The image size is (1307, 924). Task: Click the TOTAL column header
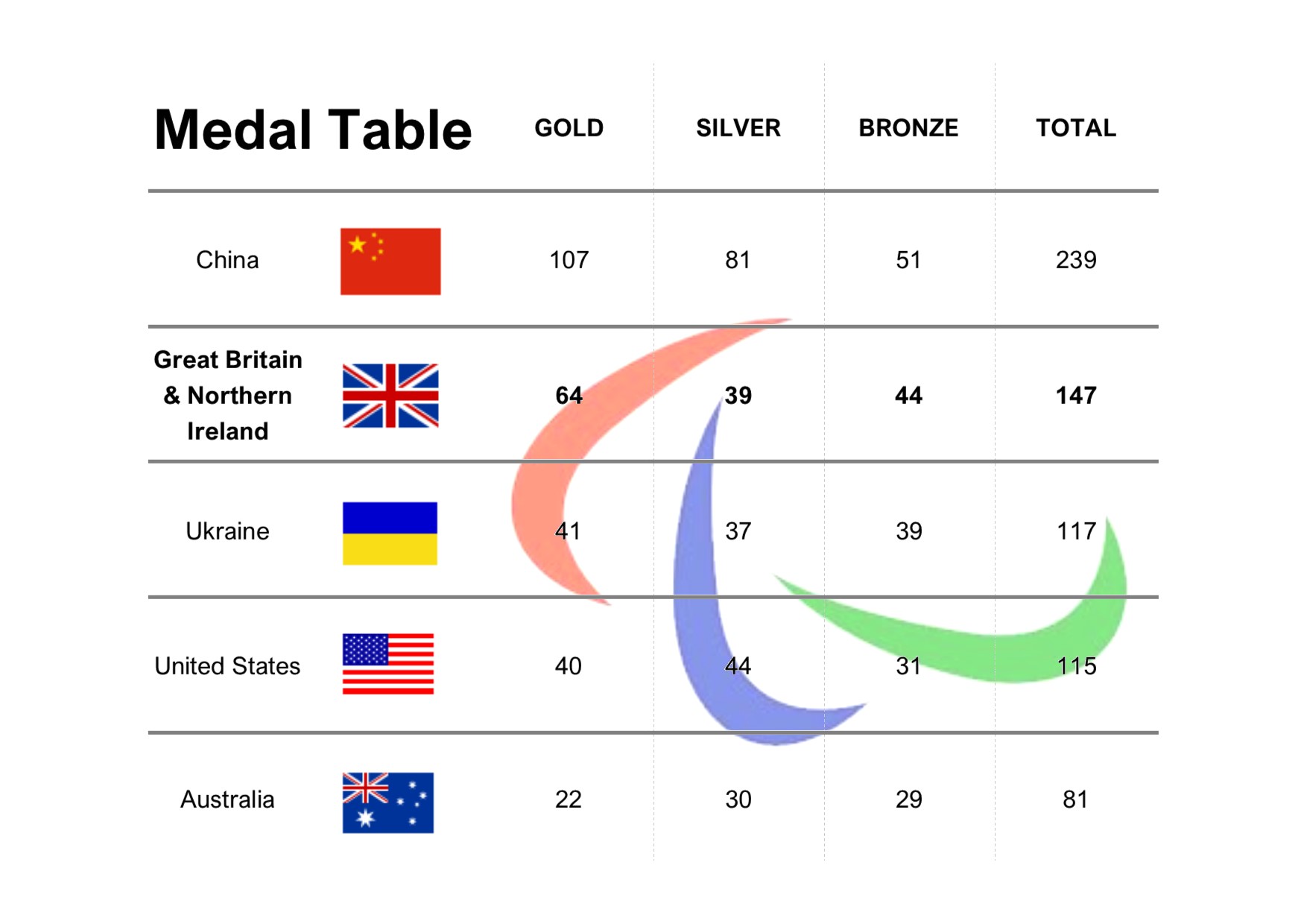coord(1076,128)
